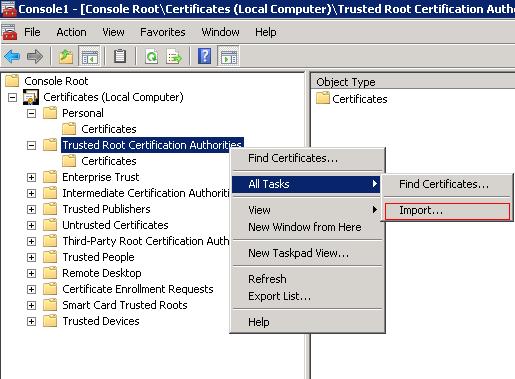Click the Smart Card Trusted Roots folder icon
The width and height of the screenshot is (515, 379).
[x=50, y=305]
